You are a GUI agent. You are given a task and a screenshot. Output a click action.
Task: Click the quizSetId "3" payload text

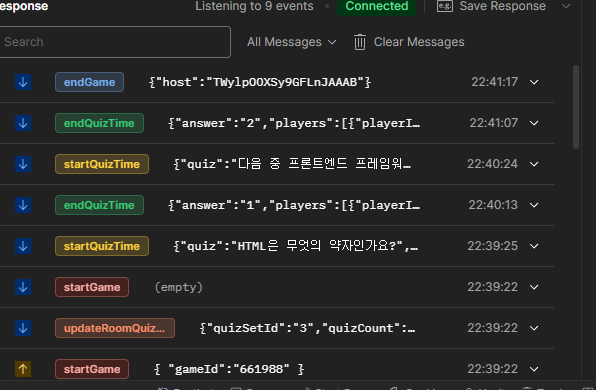pyautogui.click(x=307, y=328)
